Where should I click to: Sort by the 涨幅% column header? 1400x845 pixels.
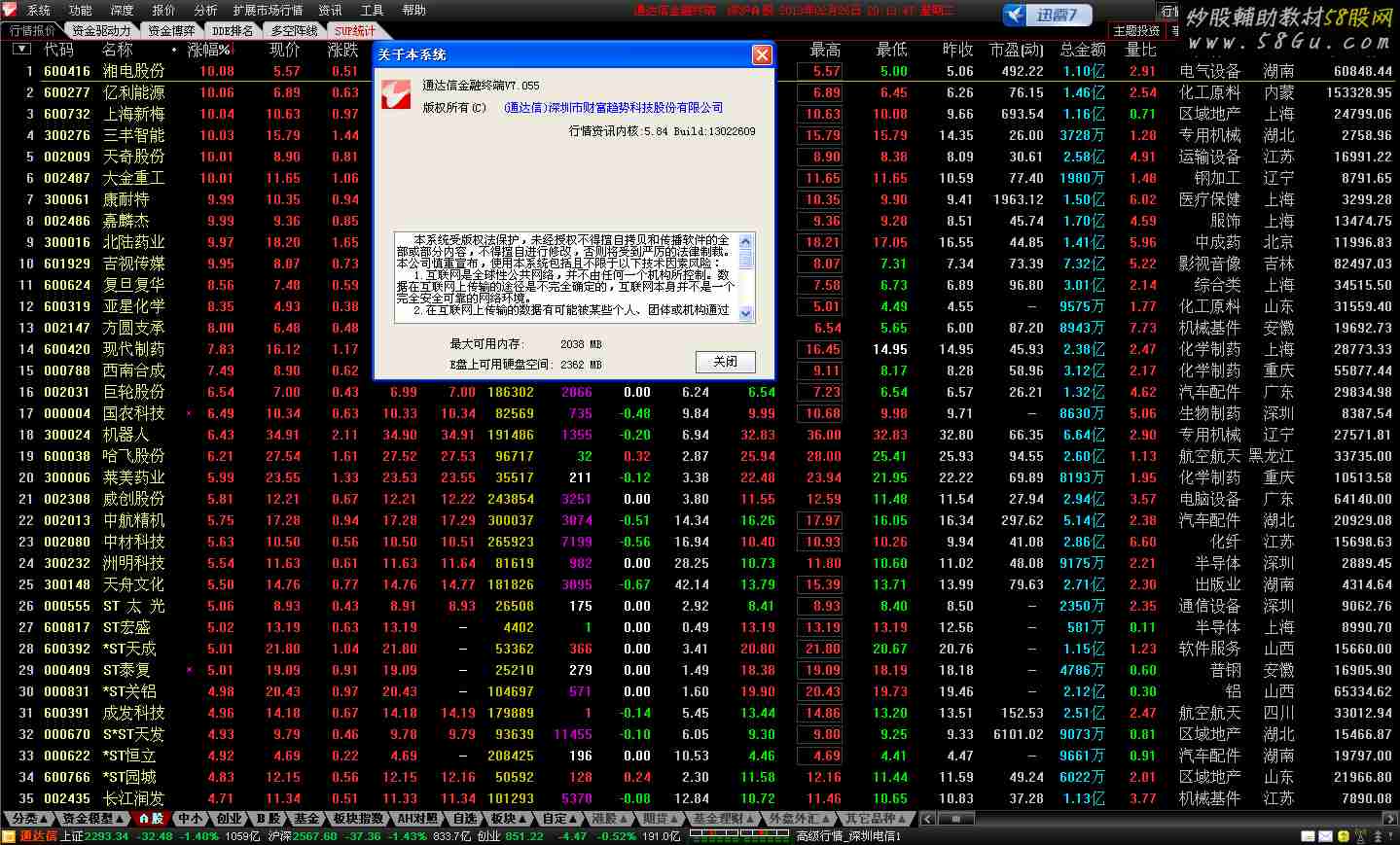[209, 49]
